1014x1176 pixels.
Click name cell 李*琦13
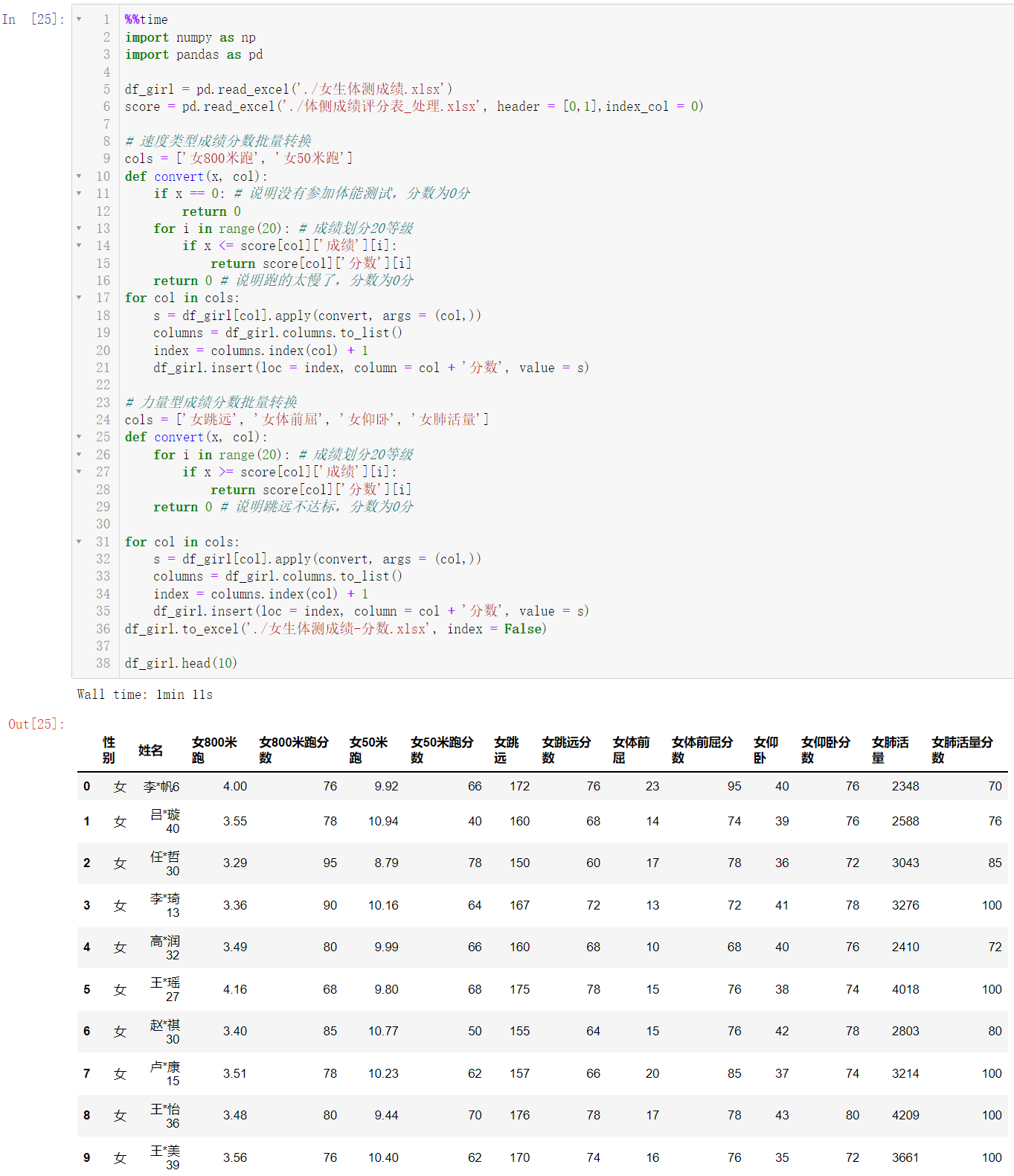[x=165, y=906]
